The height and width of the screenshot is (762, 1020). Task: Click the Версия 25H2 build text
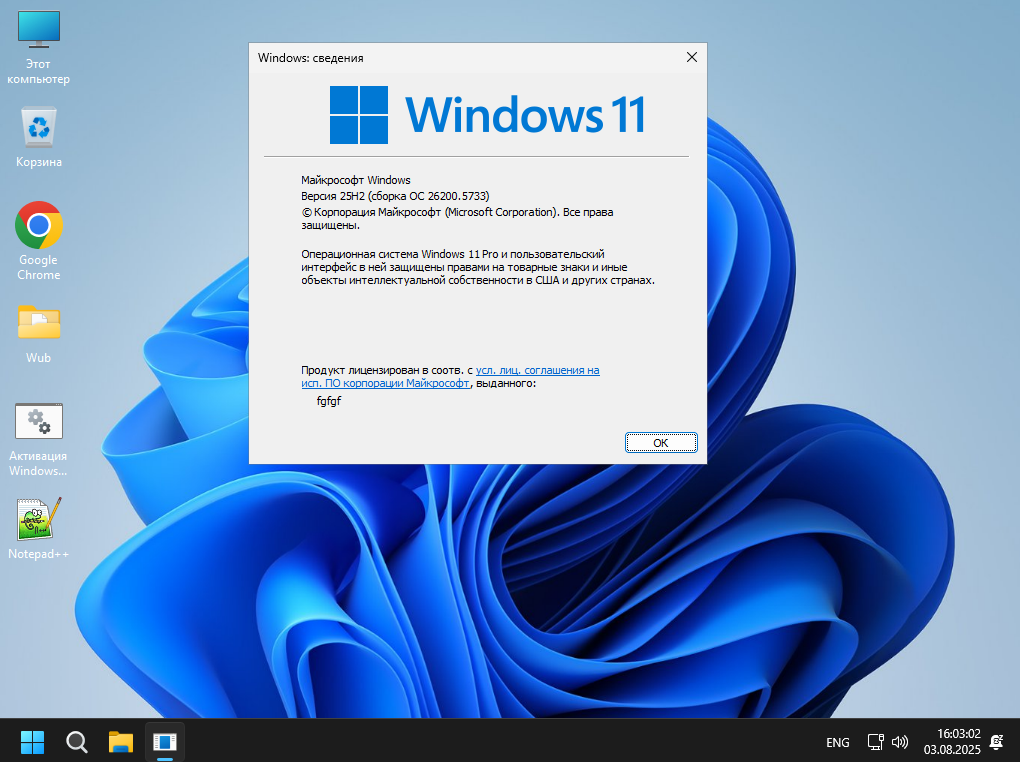pos(395,196)
